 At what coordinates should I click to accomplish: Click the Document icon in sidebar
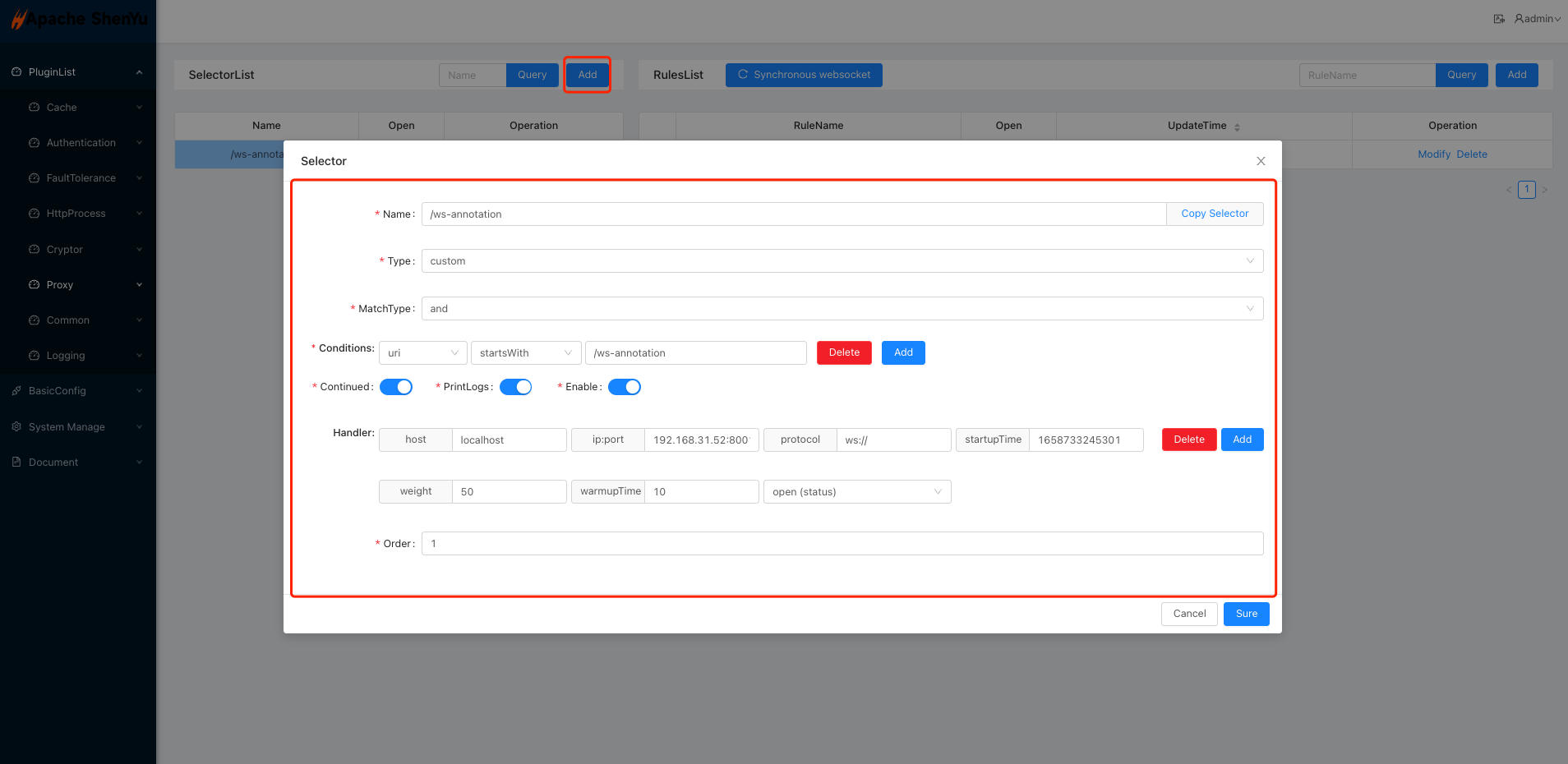click(x=16, y=463)
